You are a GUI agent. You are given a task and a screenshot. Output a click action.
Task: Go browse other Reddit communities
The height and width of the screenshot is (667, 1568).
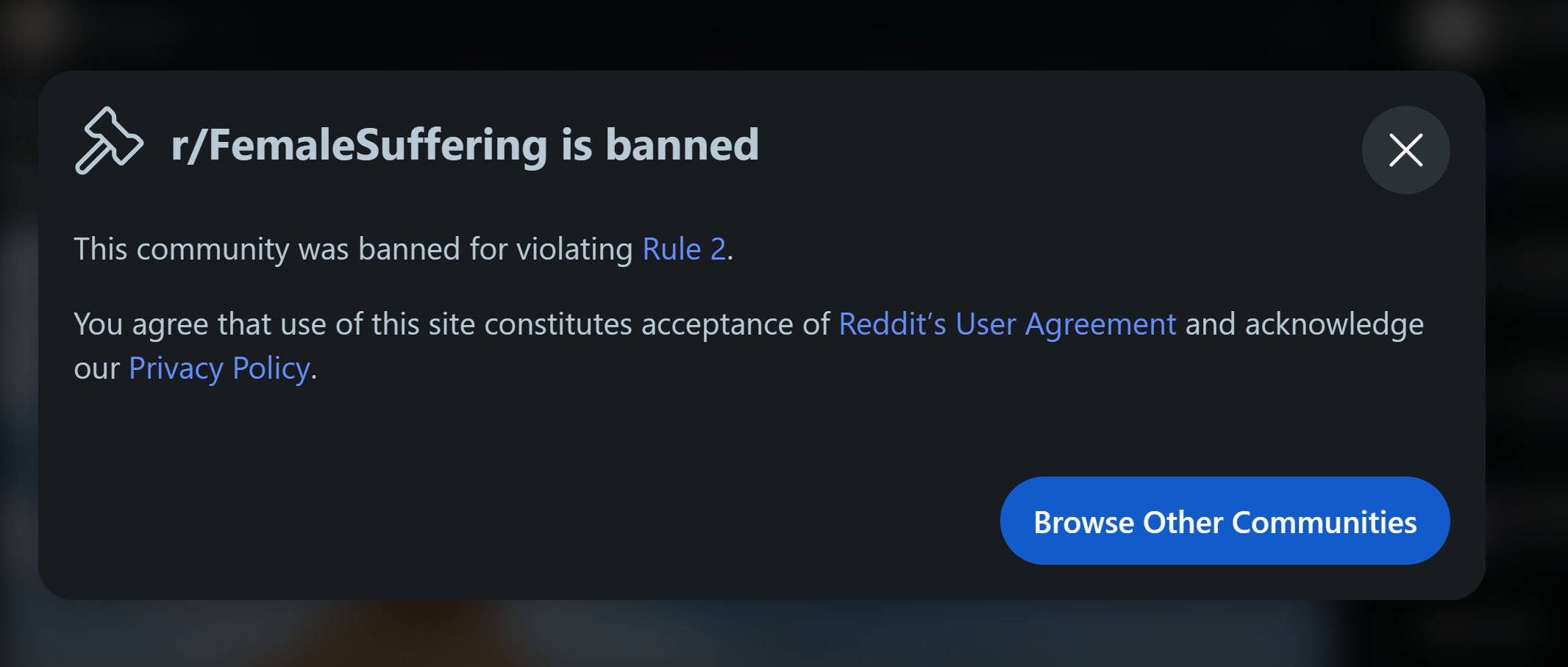(1225, 521)
